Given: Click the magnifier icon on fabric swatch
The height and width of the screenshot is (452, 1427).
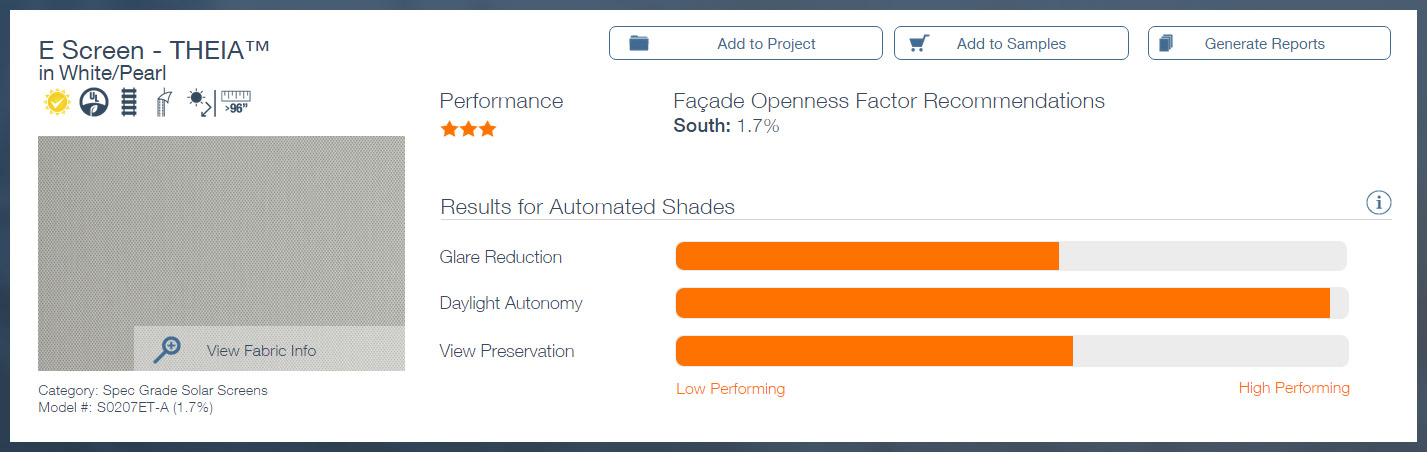Looking at the screenshot, I should click(166, 349).
